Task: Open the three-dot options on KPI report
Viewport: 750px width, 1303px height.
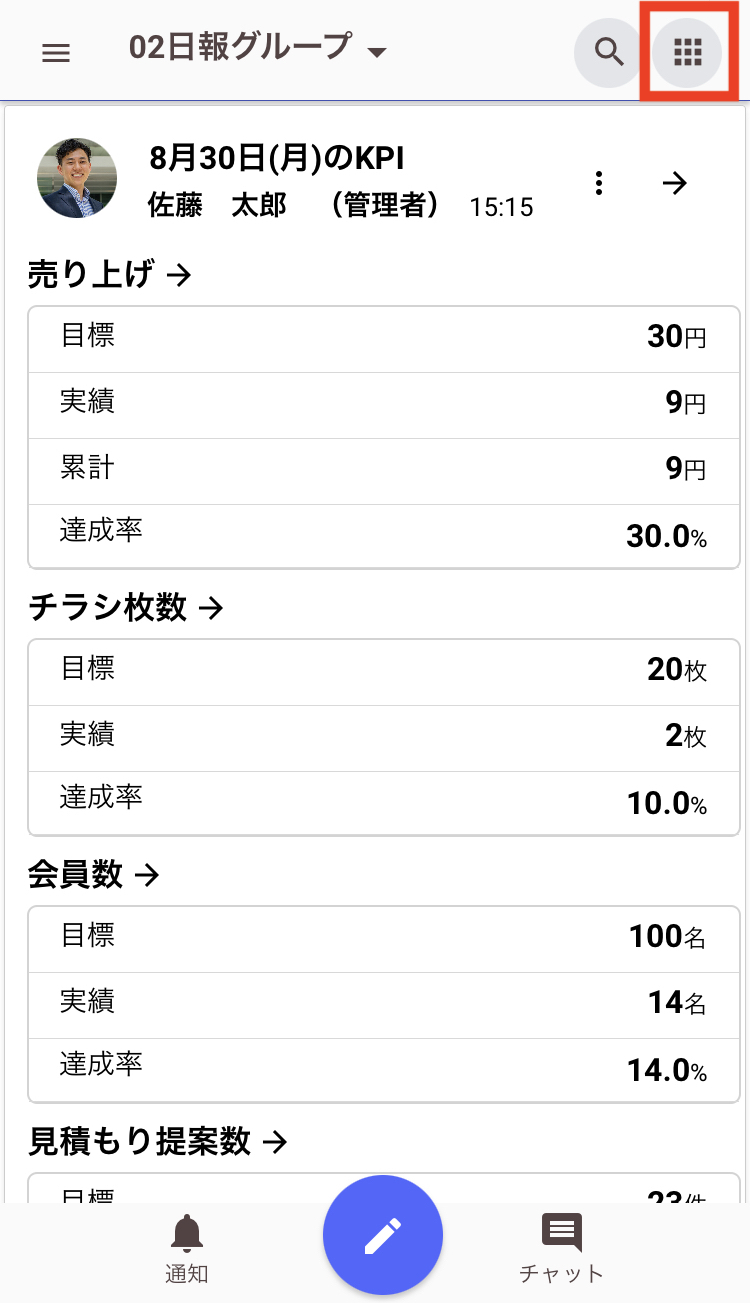Action: click(598, 183)
